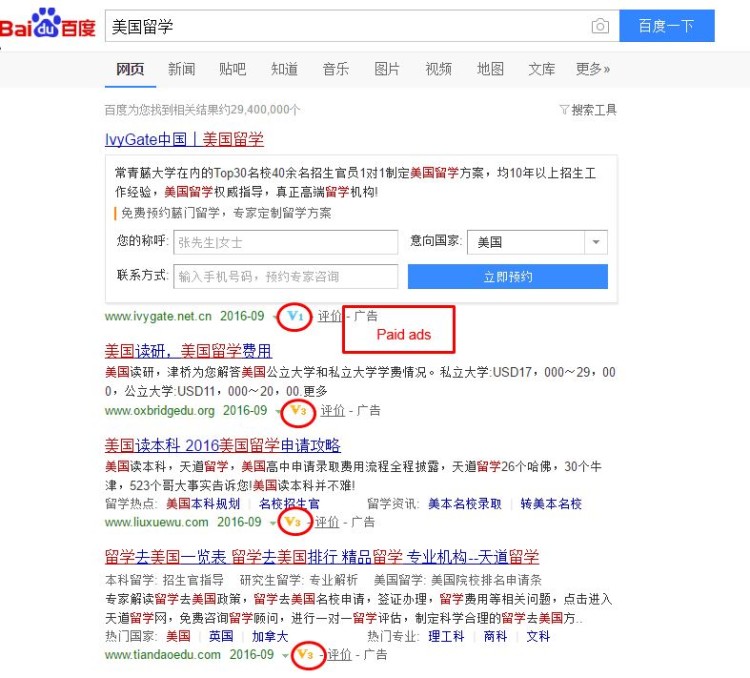This screenshot has height=678, width=750.
Task: Click the www.oxbridgedu.org URL text
Action: (159, 411)
